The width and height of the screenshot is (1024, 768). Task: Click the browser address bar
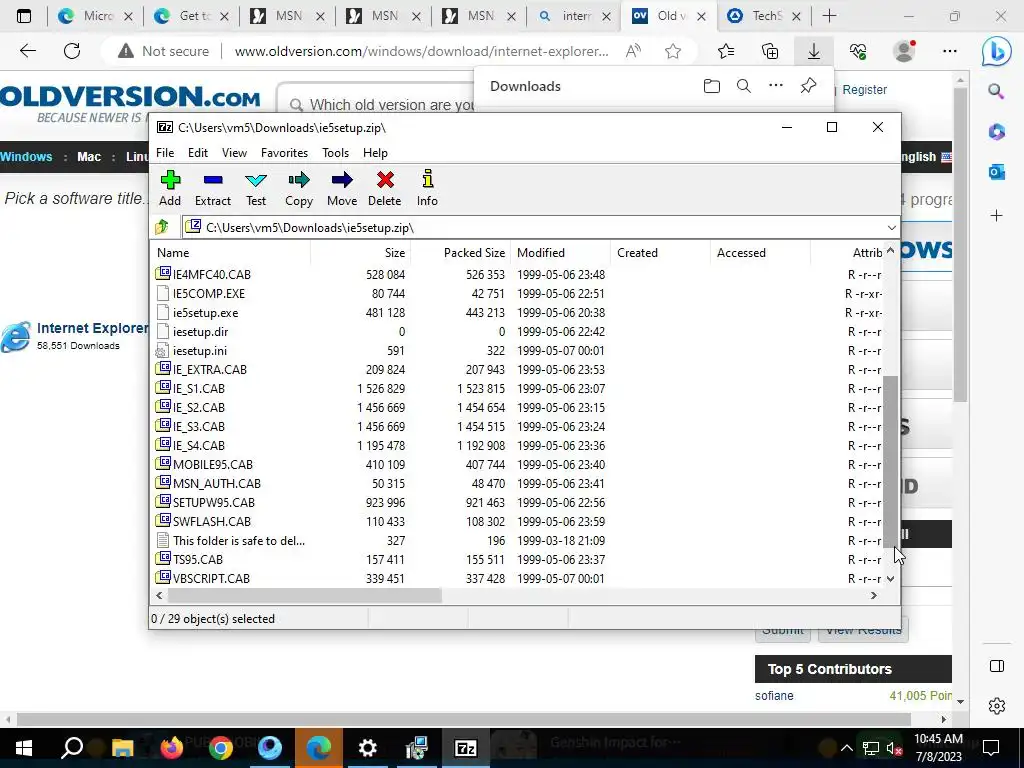421,51
